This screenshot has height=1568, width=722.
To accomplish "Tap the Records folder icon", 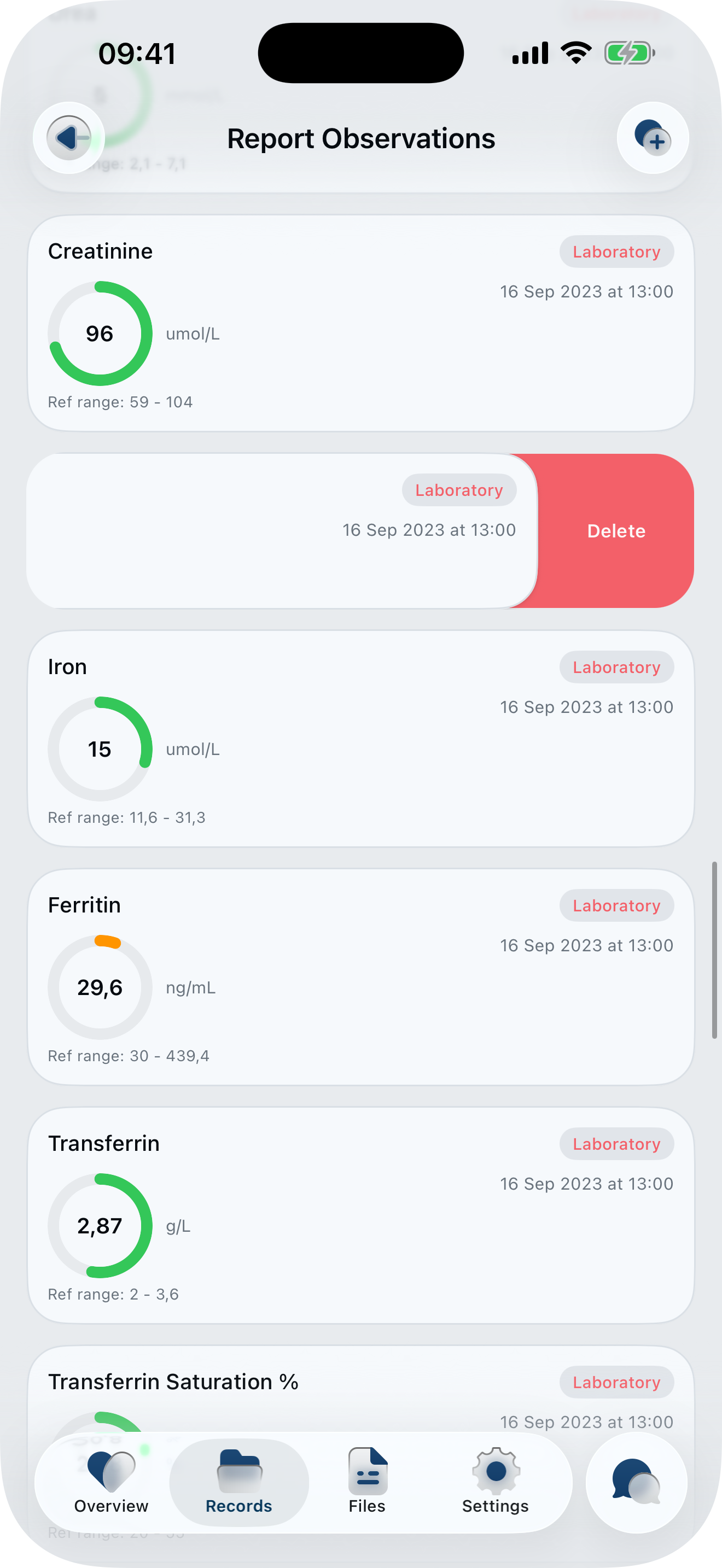I will pyautogui.click(x=239, y=1472).
